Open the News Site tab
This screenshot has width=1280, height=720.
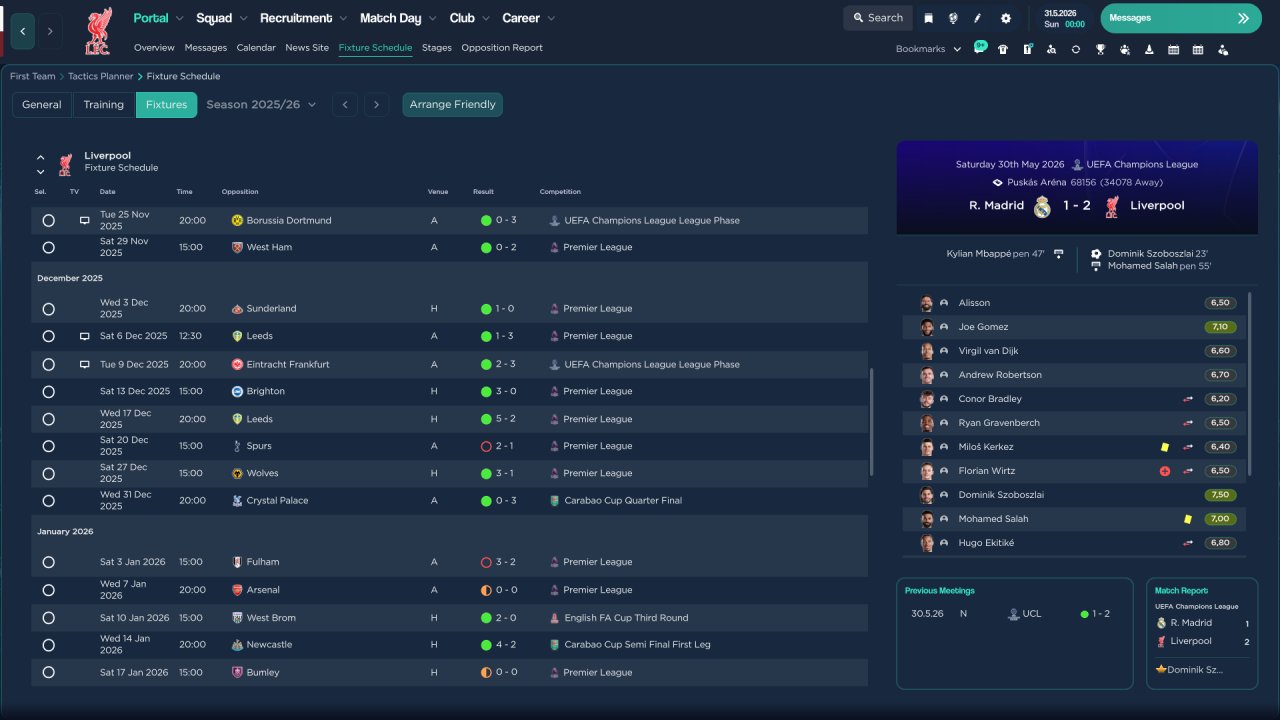pos(307,48)
